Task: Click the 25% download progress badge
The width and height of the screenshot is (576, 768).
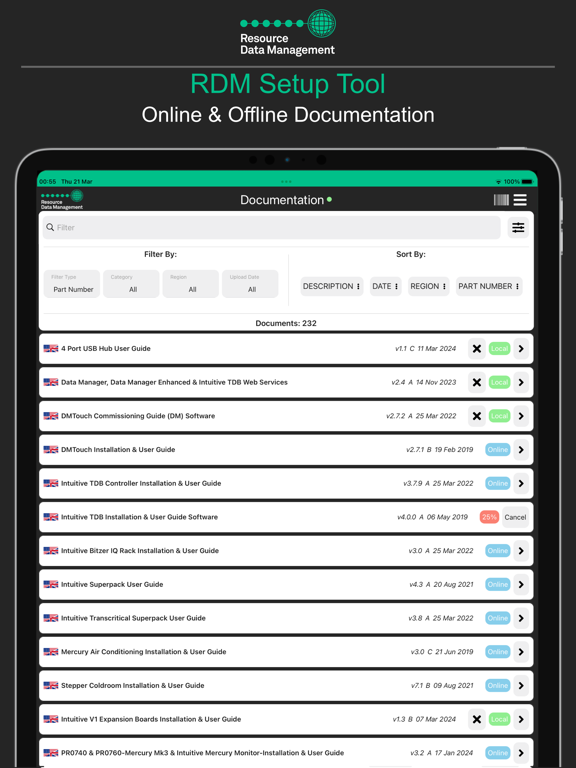Action: coord(489,517)
